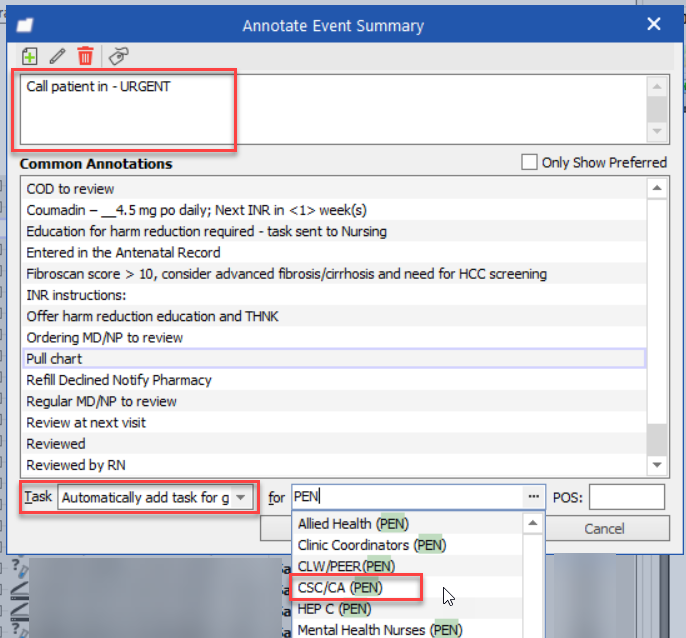Open the Task dropdown menu
This screenshot has height=638, width=686.
(241, 497)
